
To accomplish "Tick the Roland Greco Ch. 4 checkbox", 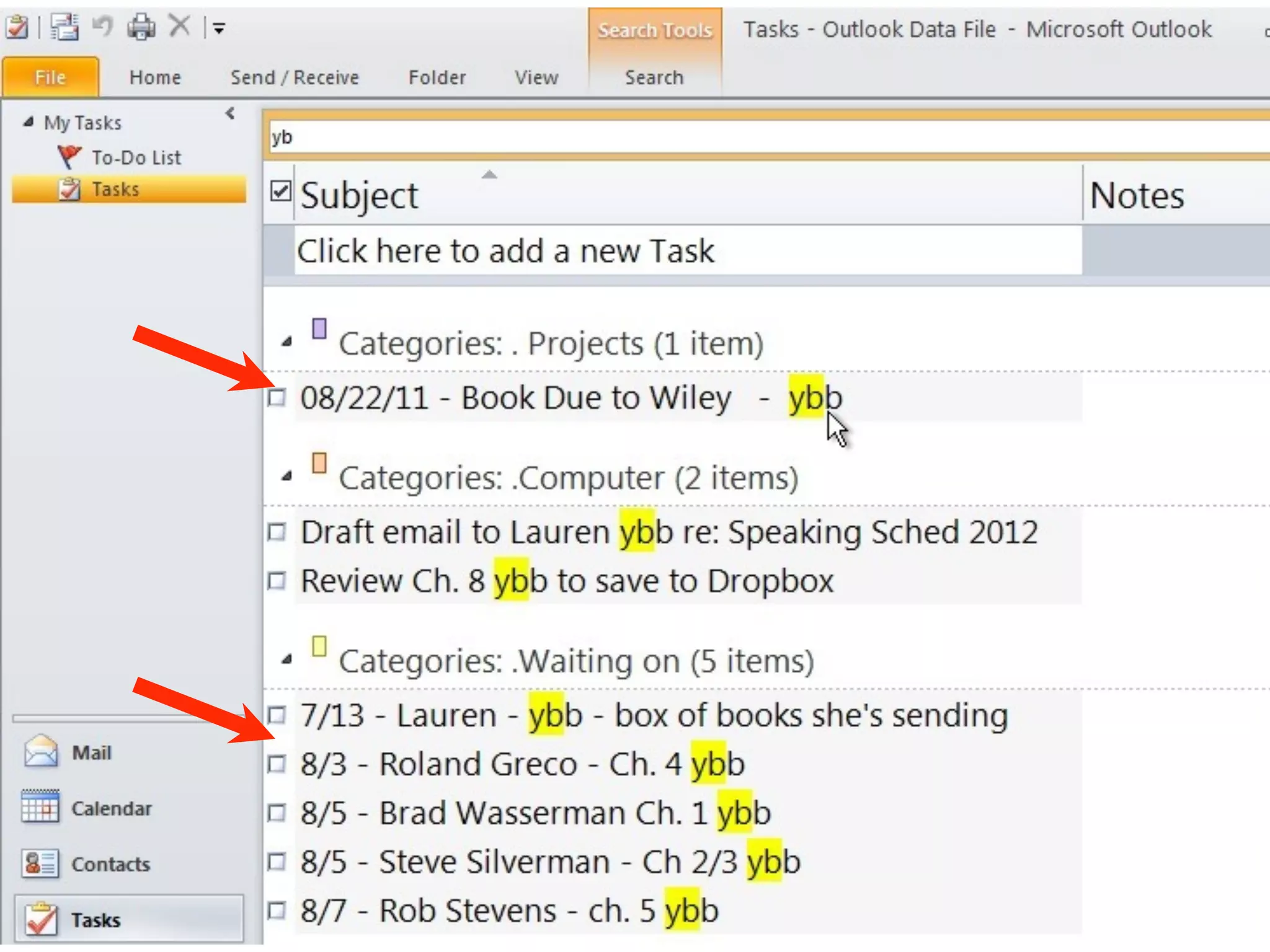I will pos(277,764).
